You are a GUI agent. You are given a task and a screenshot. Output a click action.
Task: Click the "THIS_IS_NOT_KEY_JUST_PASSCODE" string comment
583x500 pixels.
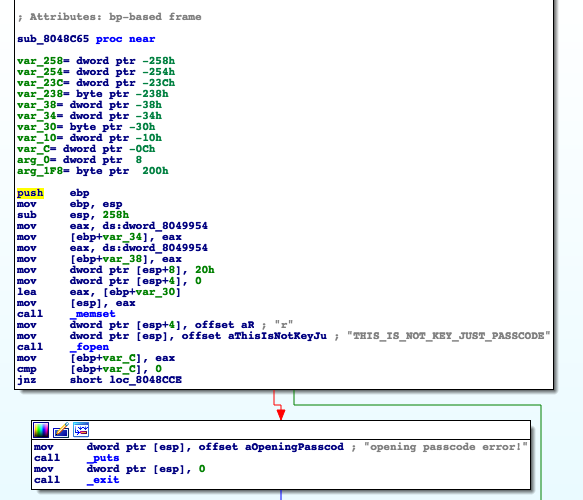(448, 336)
